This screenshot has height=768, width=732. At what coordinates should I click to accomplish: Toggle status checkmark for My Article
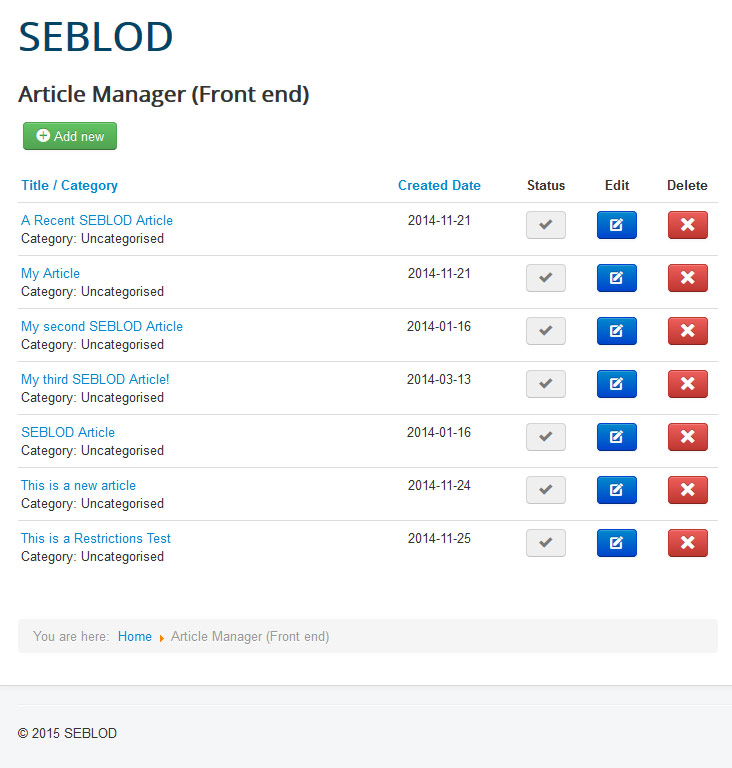tap(546, 278)
